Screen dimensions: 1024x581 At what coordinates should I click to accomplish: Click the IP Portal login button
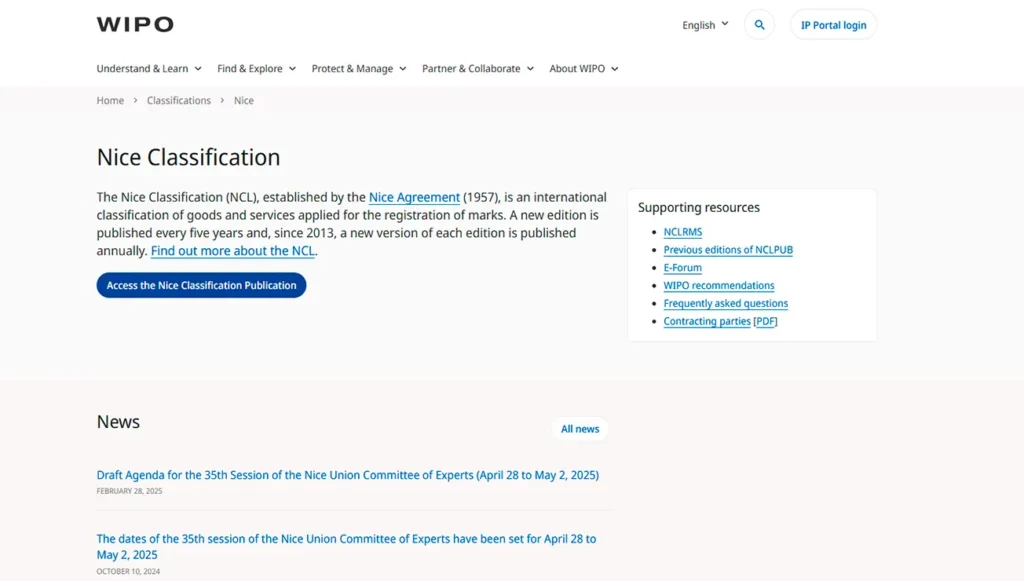833,25
